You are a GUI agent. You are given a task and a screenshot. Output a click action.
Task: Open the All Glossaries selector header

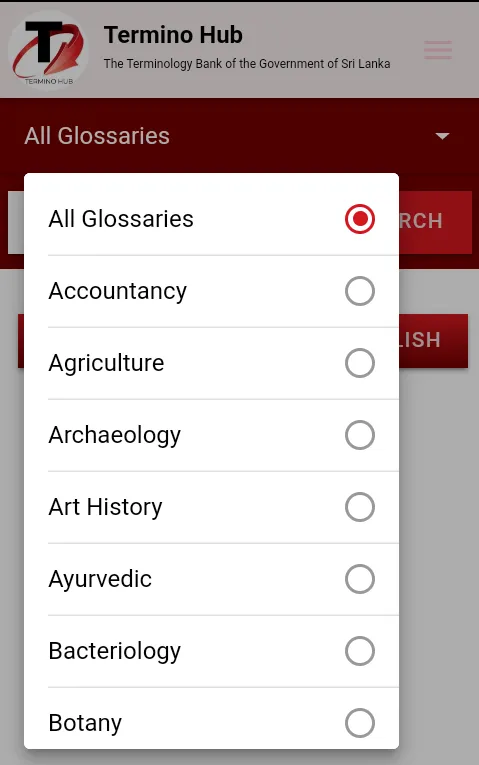(x=240, y=136)
